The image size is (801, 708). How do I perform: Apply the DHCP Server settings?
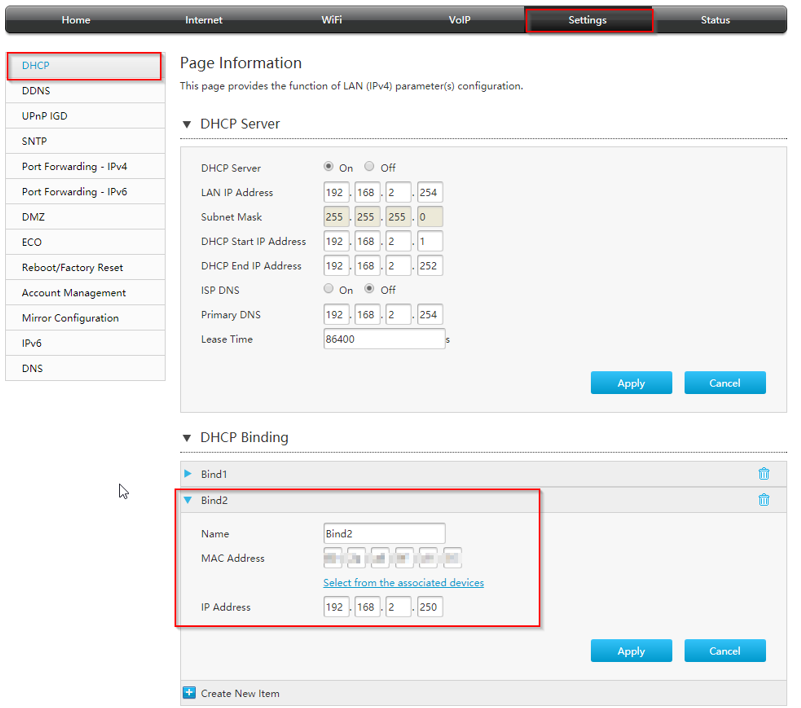coord(631,383)
